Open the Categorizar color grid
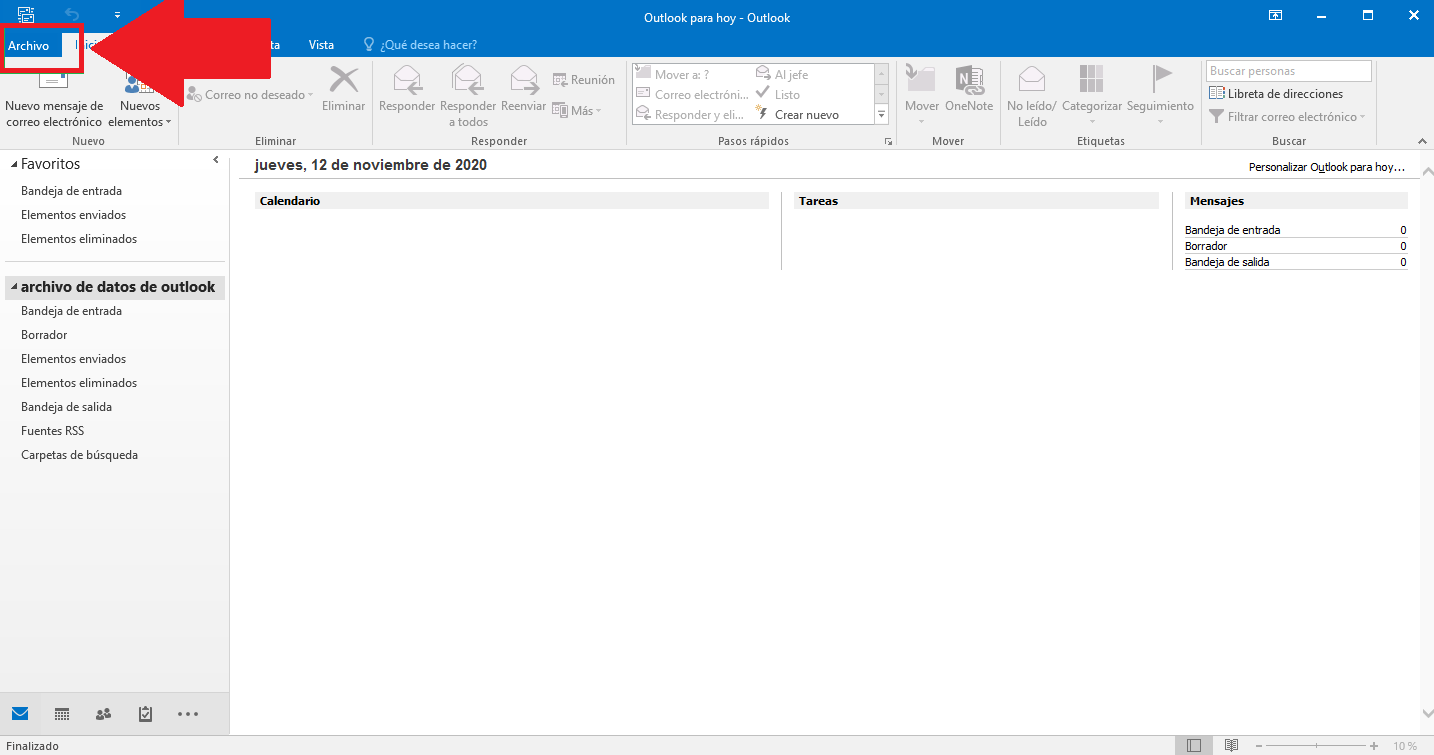The image size is (1434, 755). point(1091,80)
